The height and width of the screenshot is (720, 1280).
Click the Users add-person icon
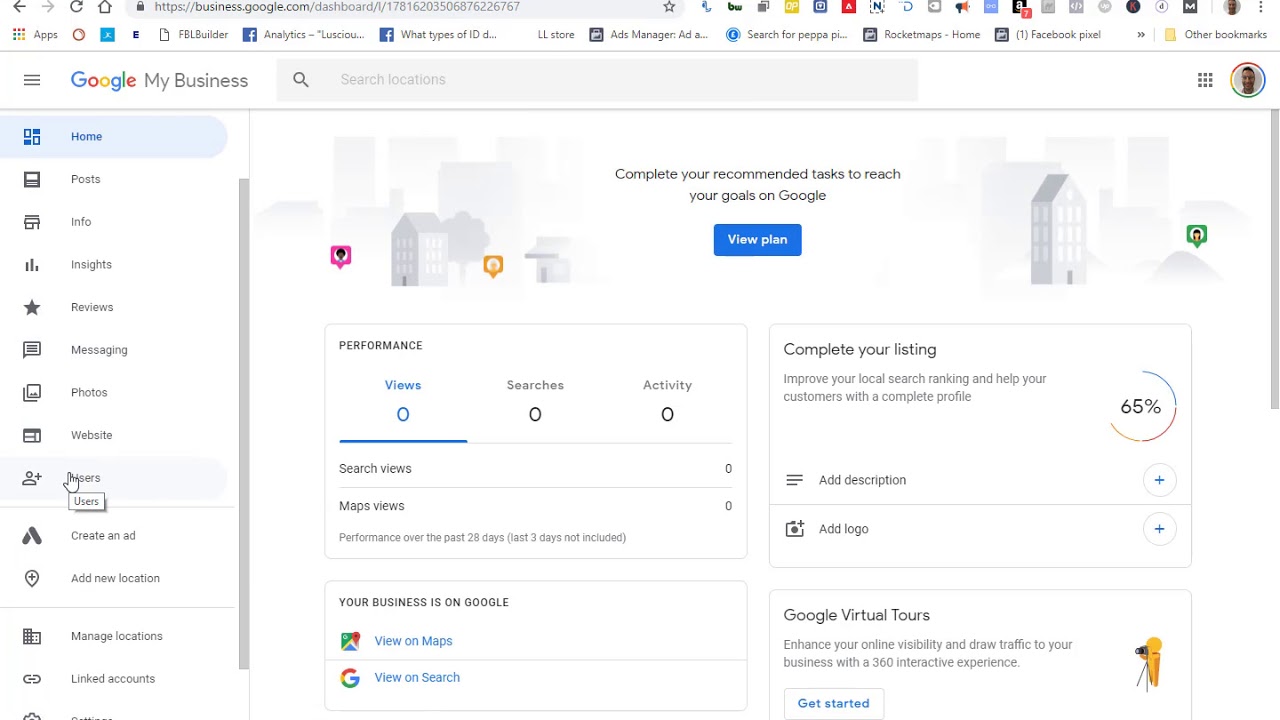(32, 478)
